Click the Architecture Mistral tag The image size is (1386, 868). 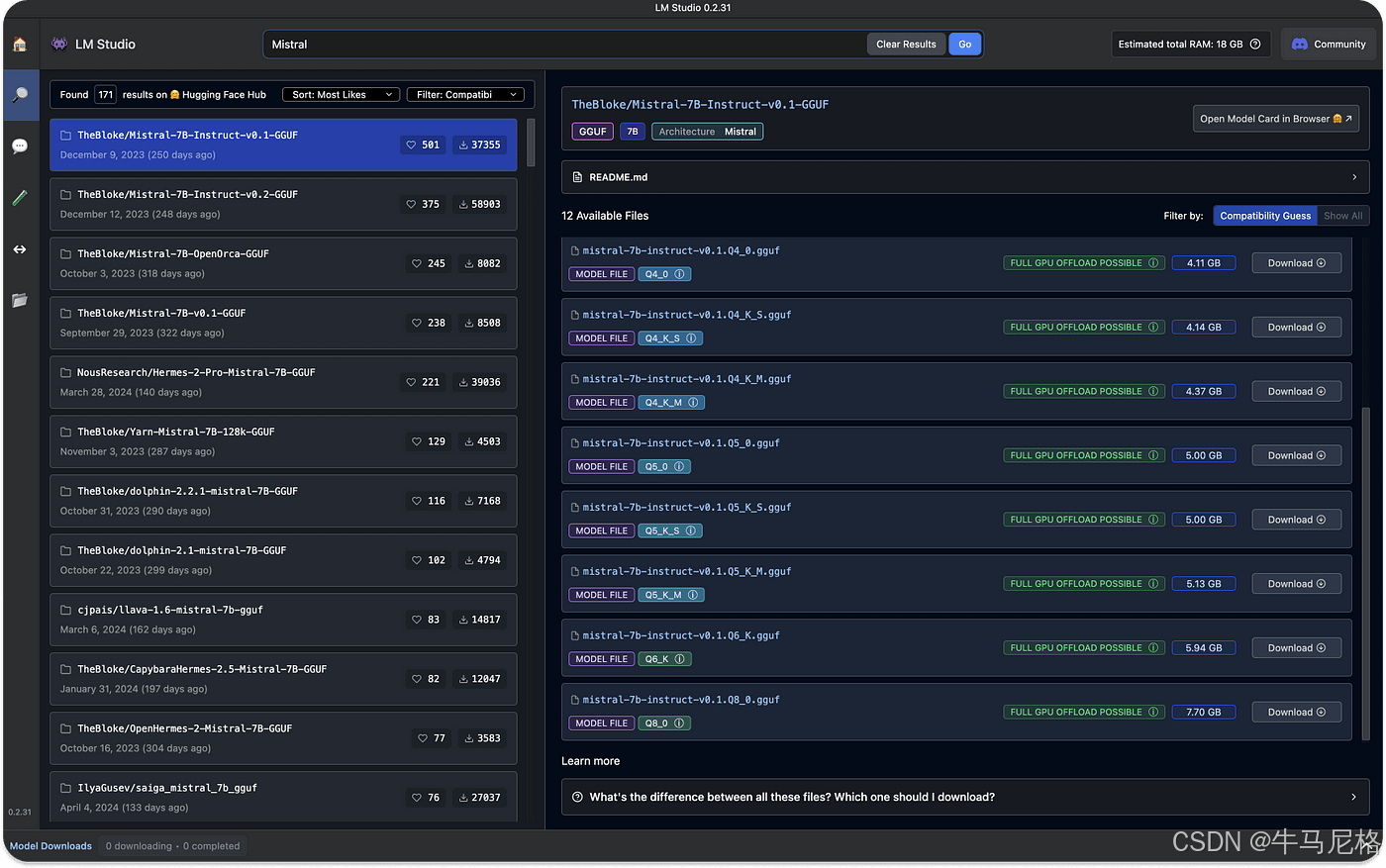point(707,132)
